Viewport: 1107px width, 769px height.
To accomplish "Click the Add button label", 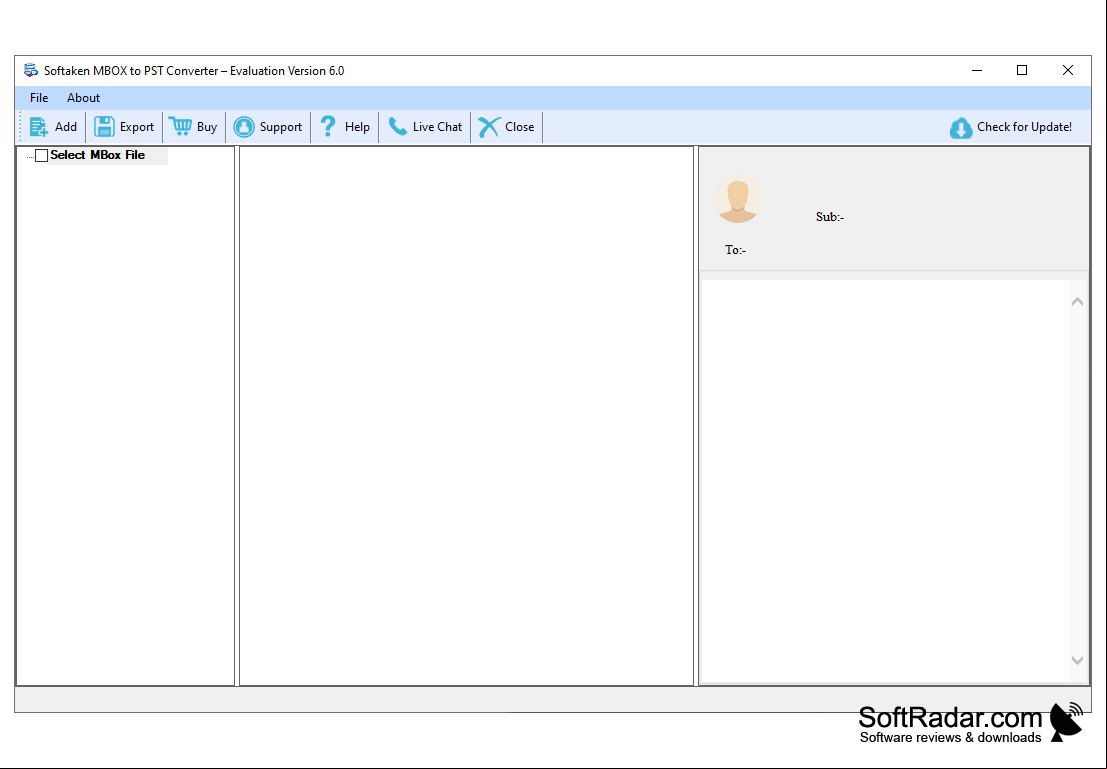I will (x=66, y=127).
